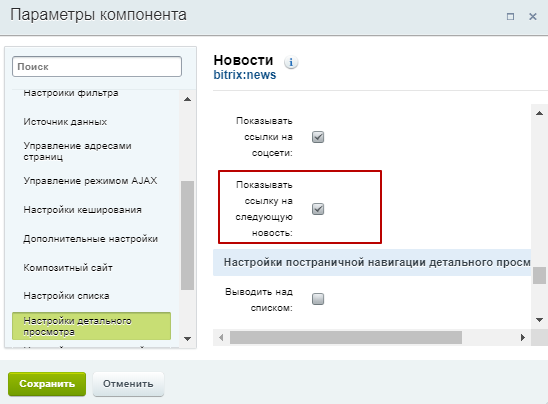Focus the Поиск search field
548x404 pixels.
tap(97, 66)
